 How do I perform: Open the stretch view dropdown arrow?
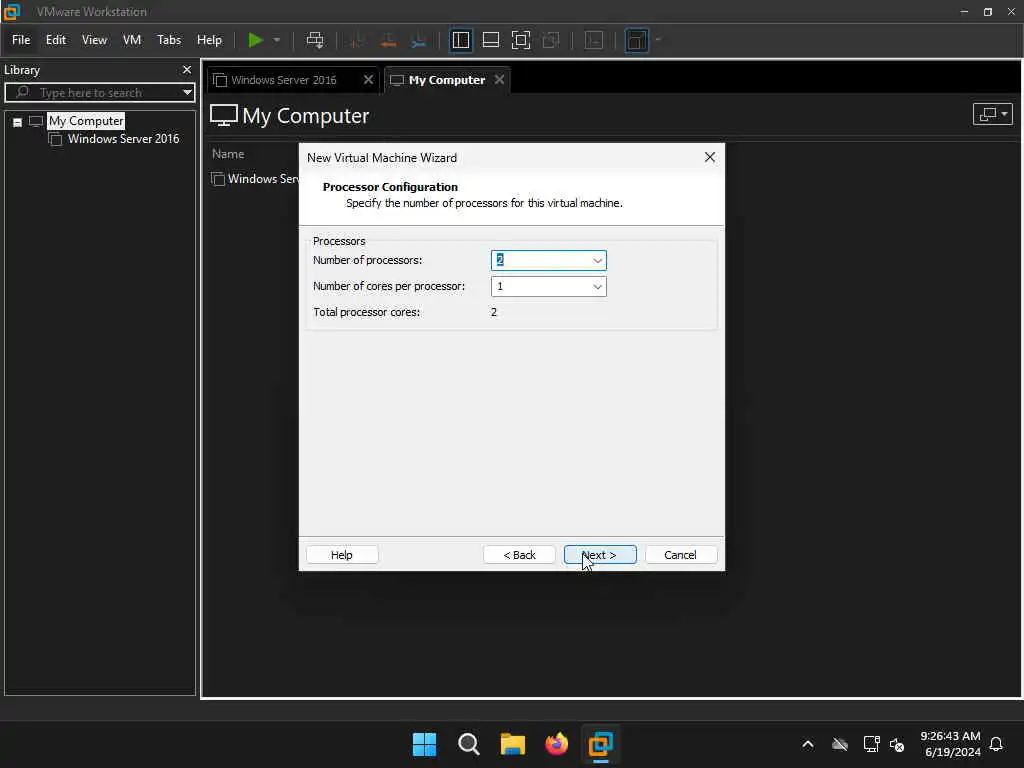pyautogui.click(x=658, y=40)
